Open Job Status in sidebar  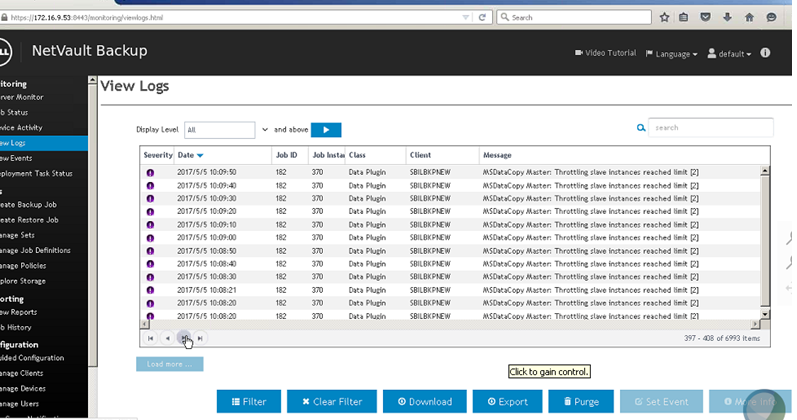[14, 112]
